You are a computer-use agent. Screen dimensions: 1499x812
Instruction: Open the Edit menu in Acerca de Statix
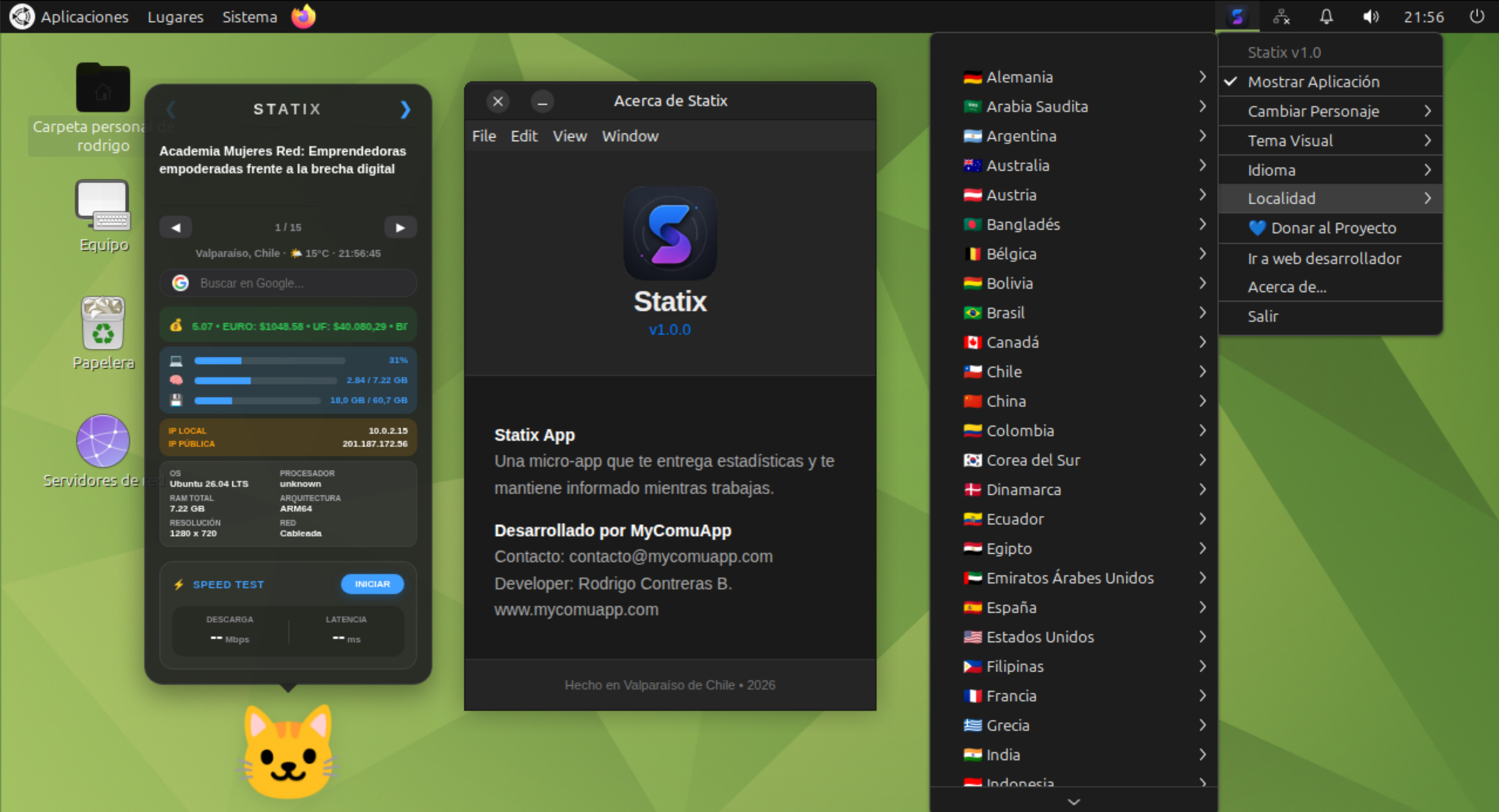[x=524, y=136]
